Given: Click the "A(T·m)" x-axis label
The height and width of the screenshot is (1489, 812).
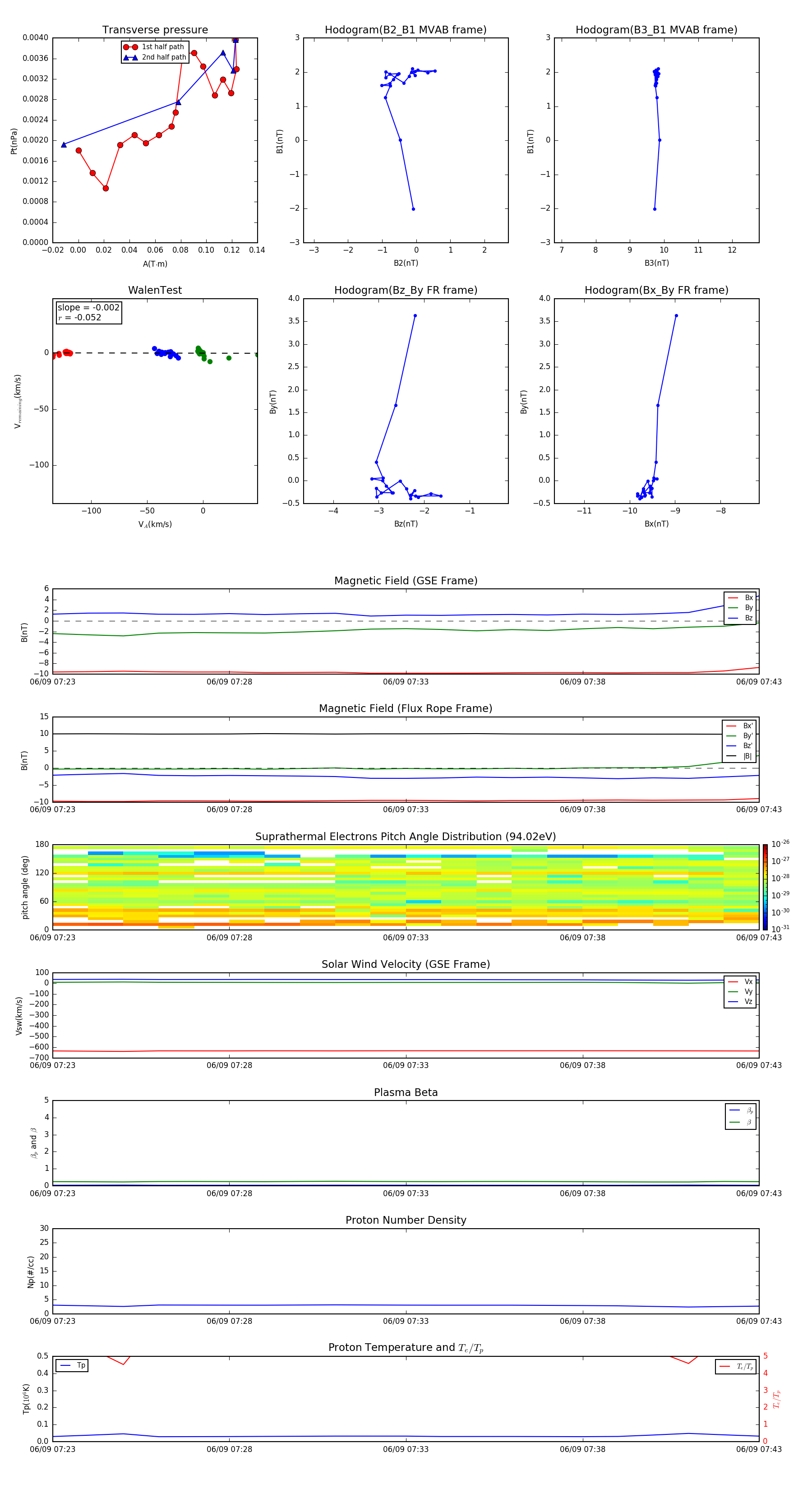Looking at the screenshot, I should [155, 264].
